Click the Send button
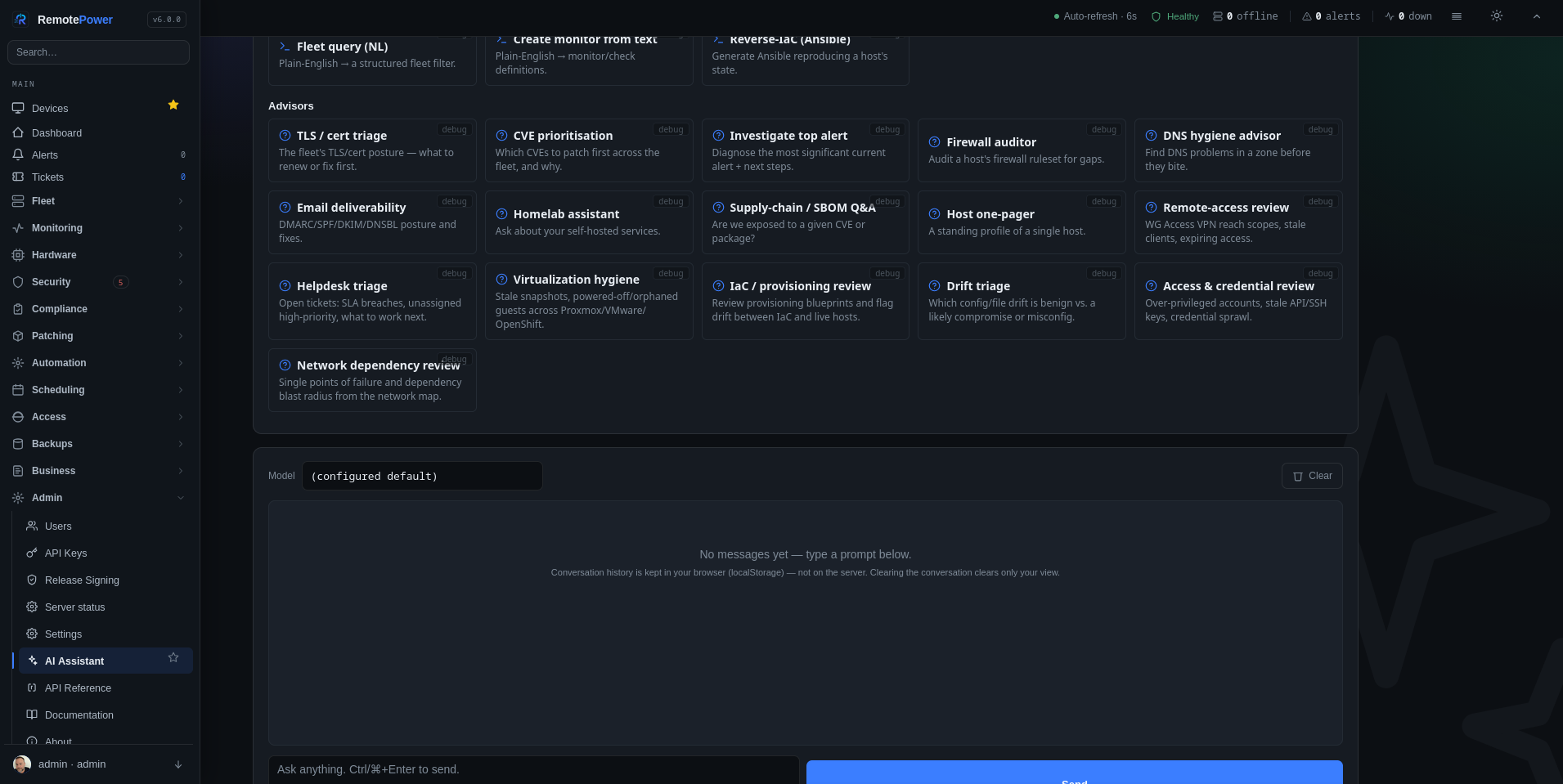Viewport: 1563px width, 784px height. tap(1074, 773)
